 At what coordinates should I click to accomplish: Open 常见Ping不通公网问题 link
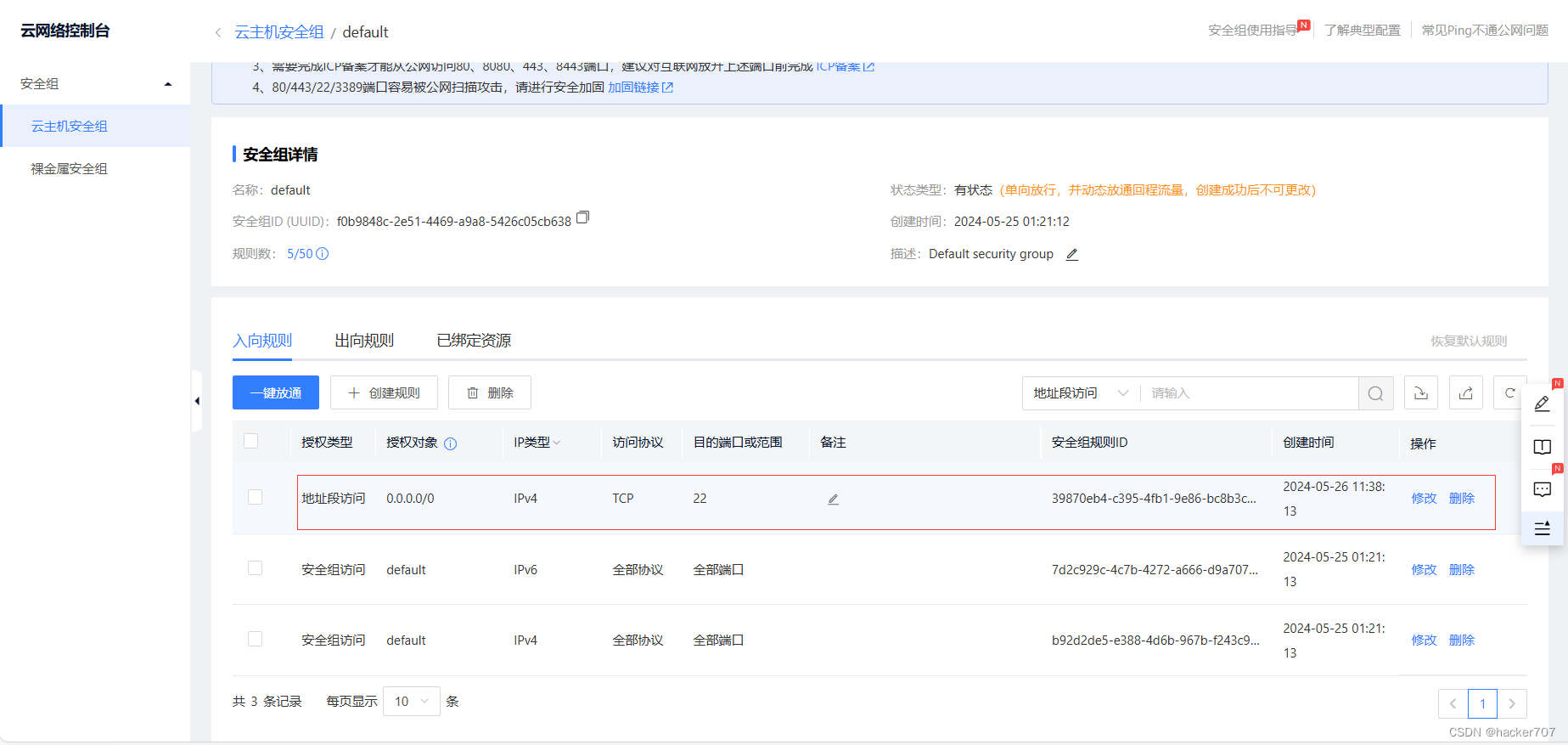coord(1485,31)
